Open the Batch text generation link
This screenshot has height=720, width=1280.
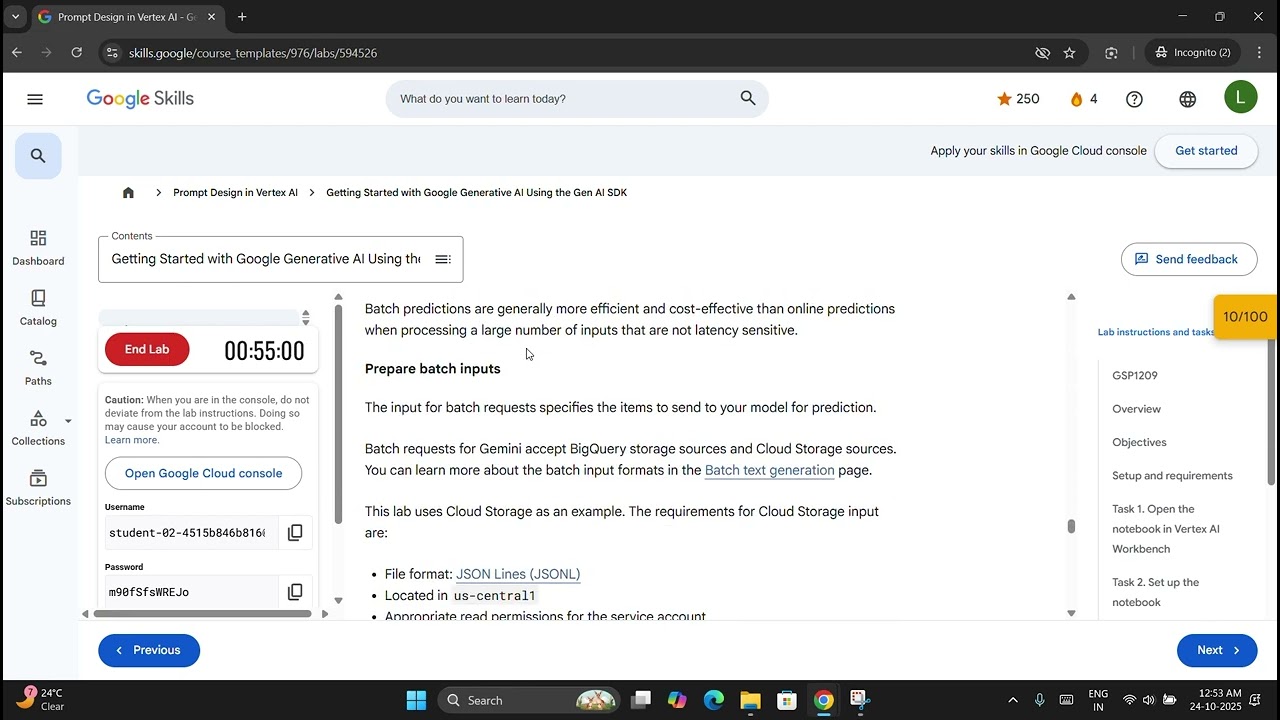coord(770,470)
